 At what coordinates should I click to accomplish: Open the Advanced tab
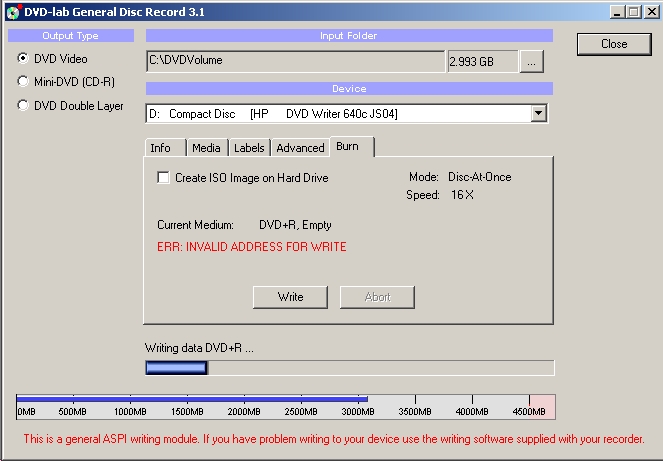pyautogui.click(x=301, y=148)
